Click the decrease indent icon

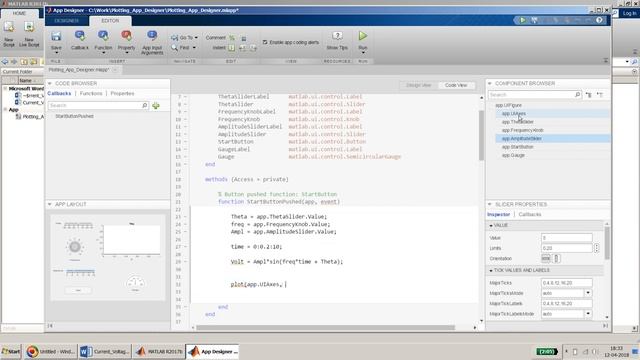click(x=253, y=48)
